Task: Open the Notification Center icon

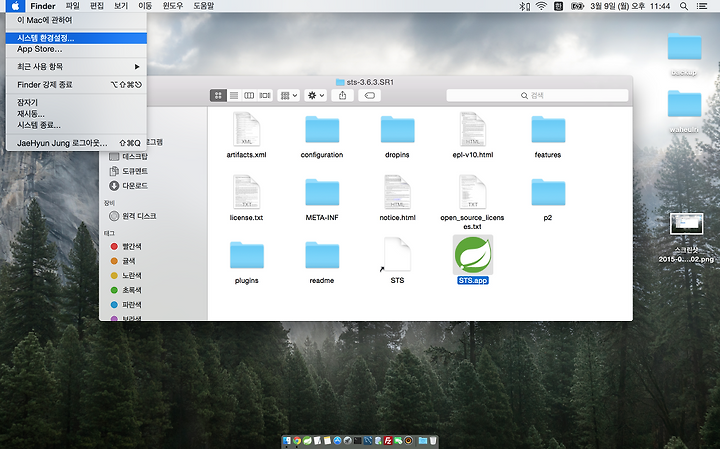Action: [702, 6]
